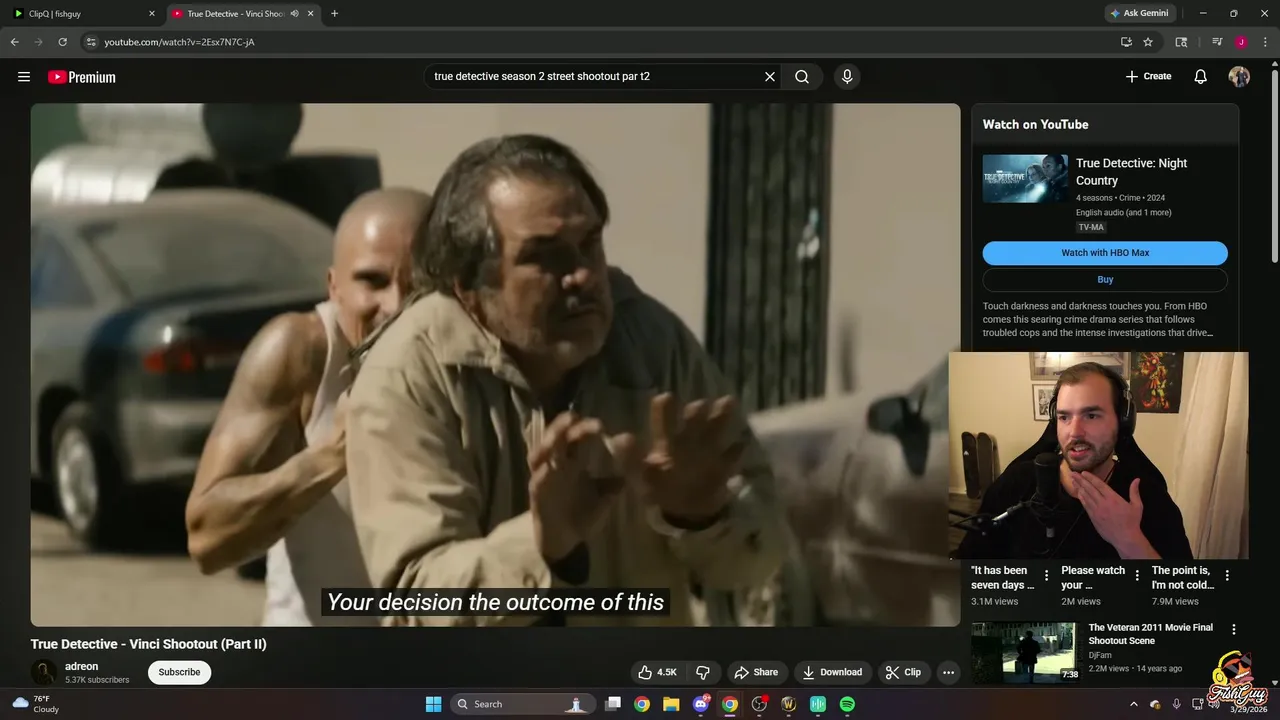Open options for "It has been seven days" video
1280x720 pixels.
pyautogui.click(x=1046, y=575)
